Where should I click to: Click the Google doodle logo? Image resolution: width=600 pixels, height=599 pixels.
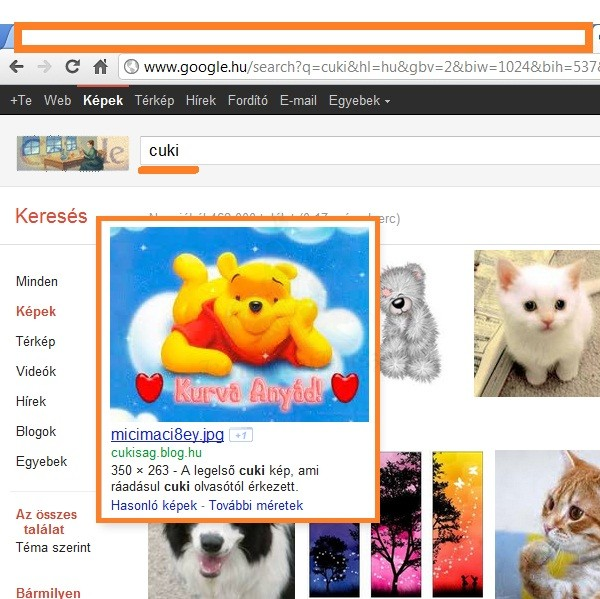pyautogui.click(x=73, y=153)
